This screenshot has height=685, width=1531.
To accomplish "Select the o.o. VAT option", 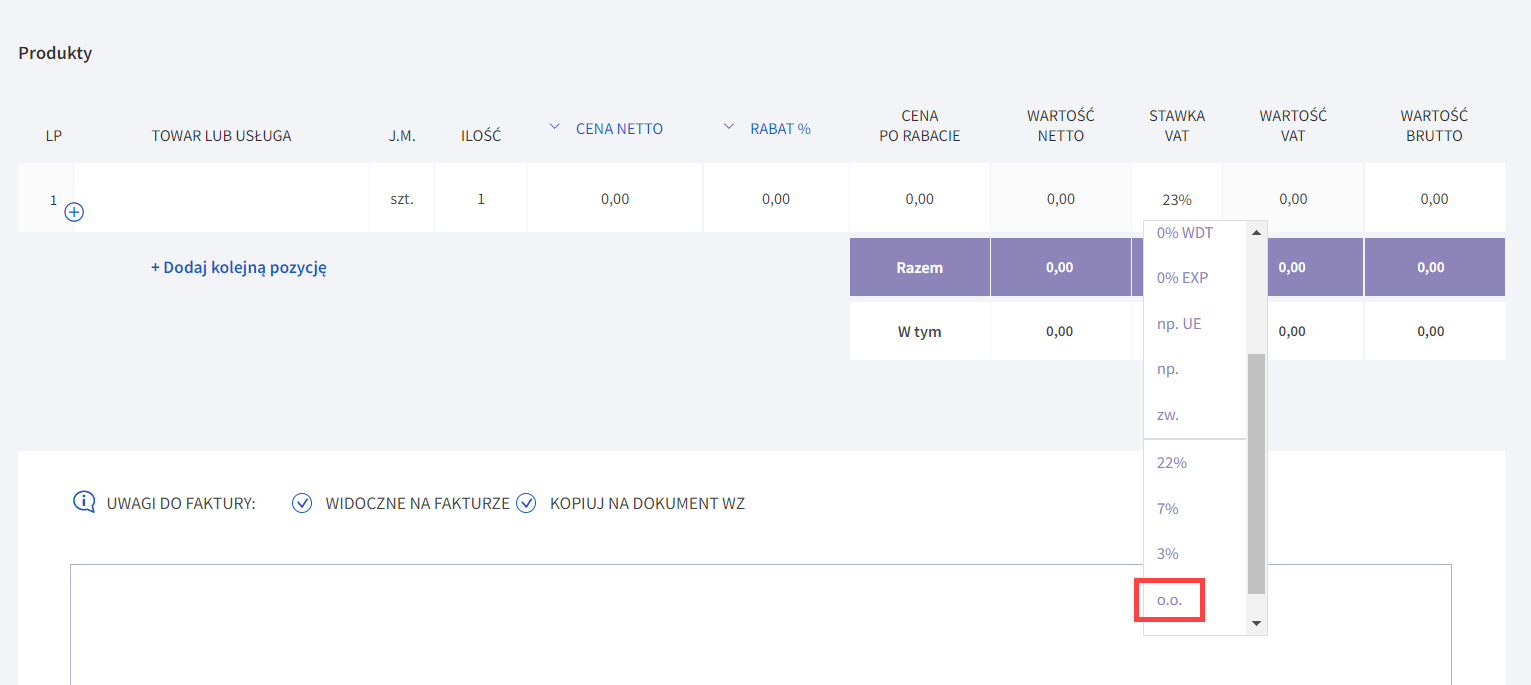I will [x=1169, y=601].
